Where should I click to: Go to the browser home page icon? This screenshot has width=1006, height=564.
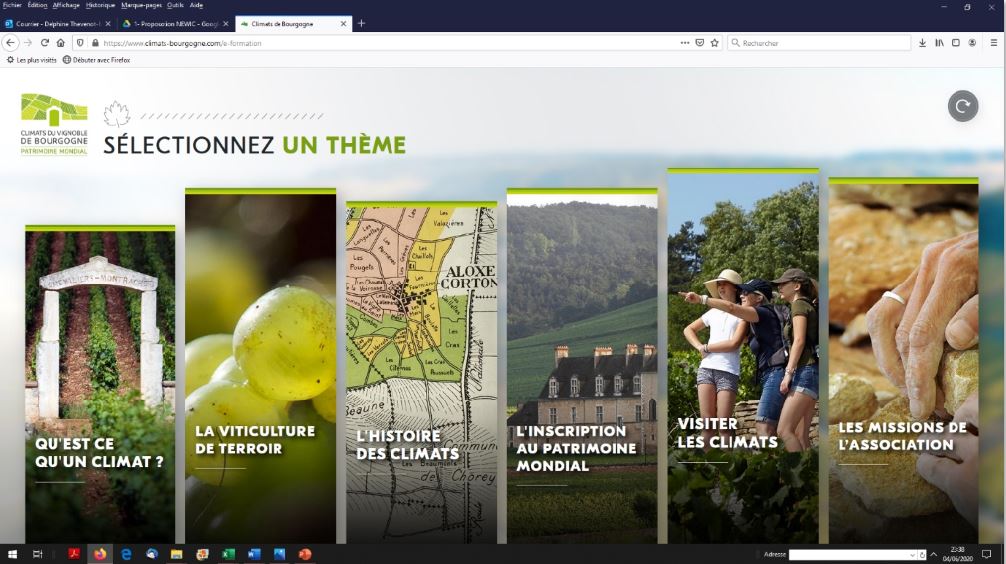tap(60, 43)
